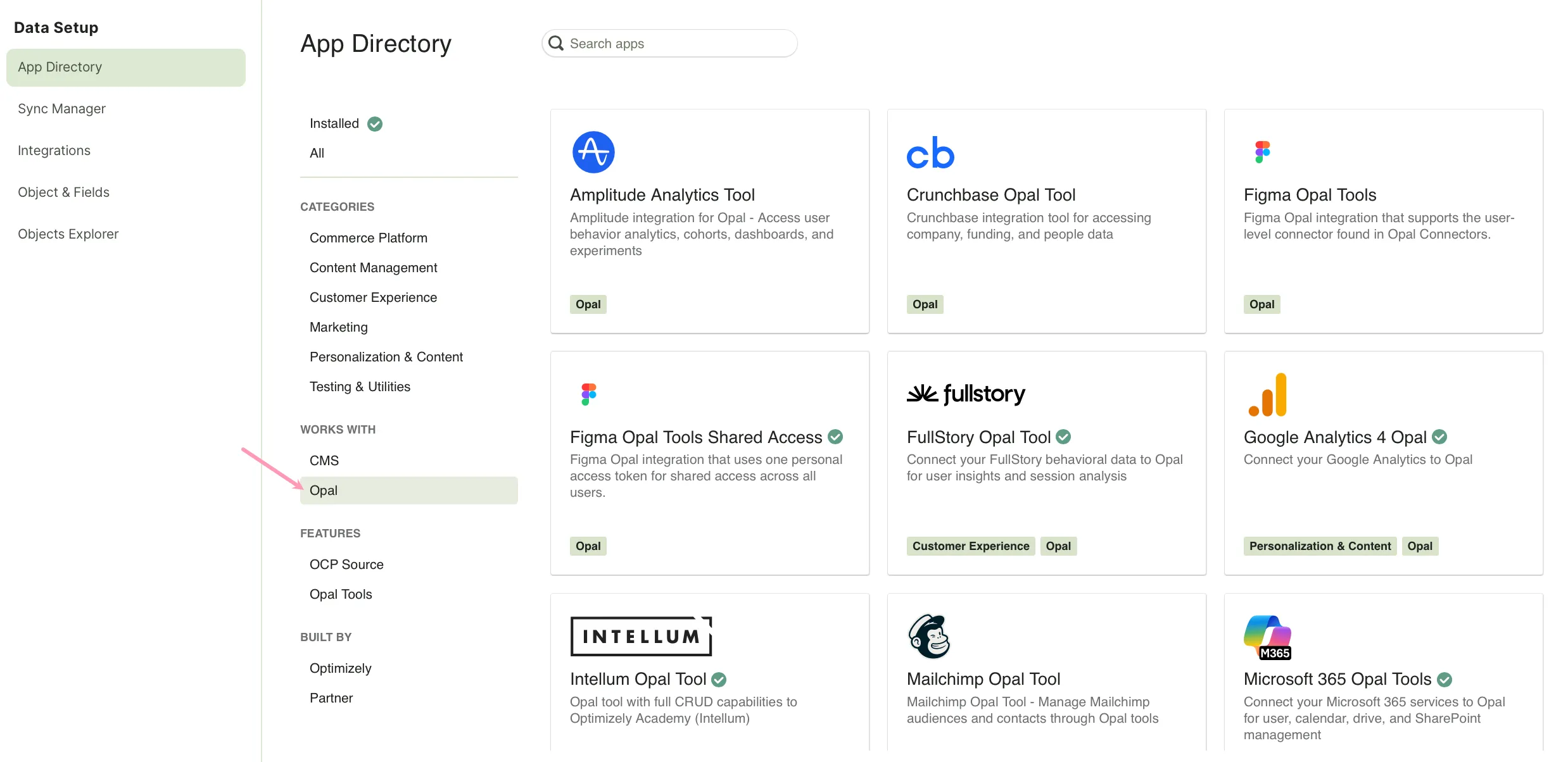Click the Figma Shared Access card logo

coord(588,394)
